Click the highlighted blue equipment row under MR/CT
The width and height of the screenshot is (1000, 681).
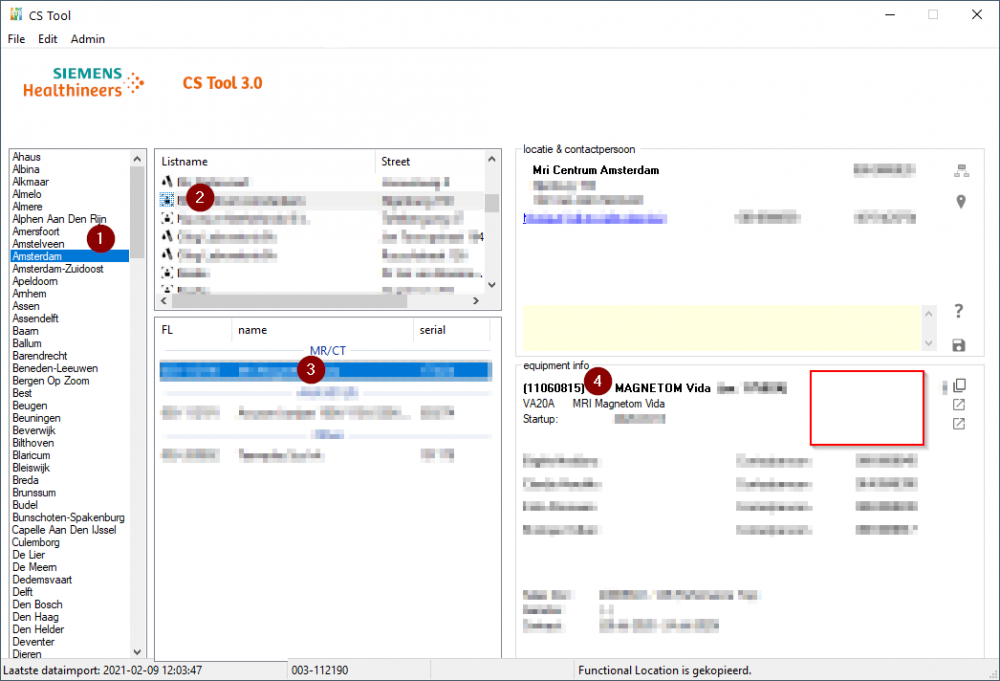point(326,370)
